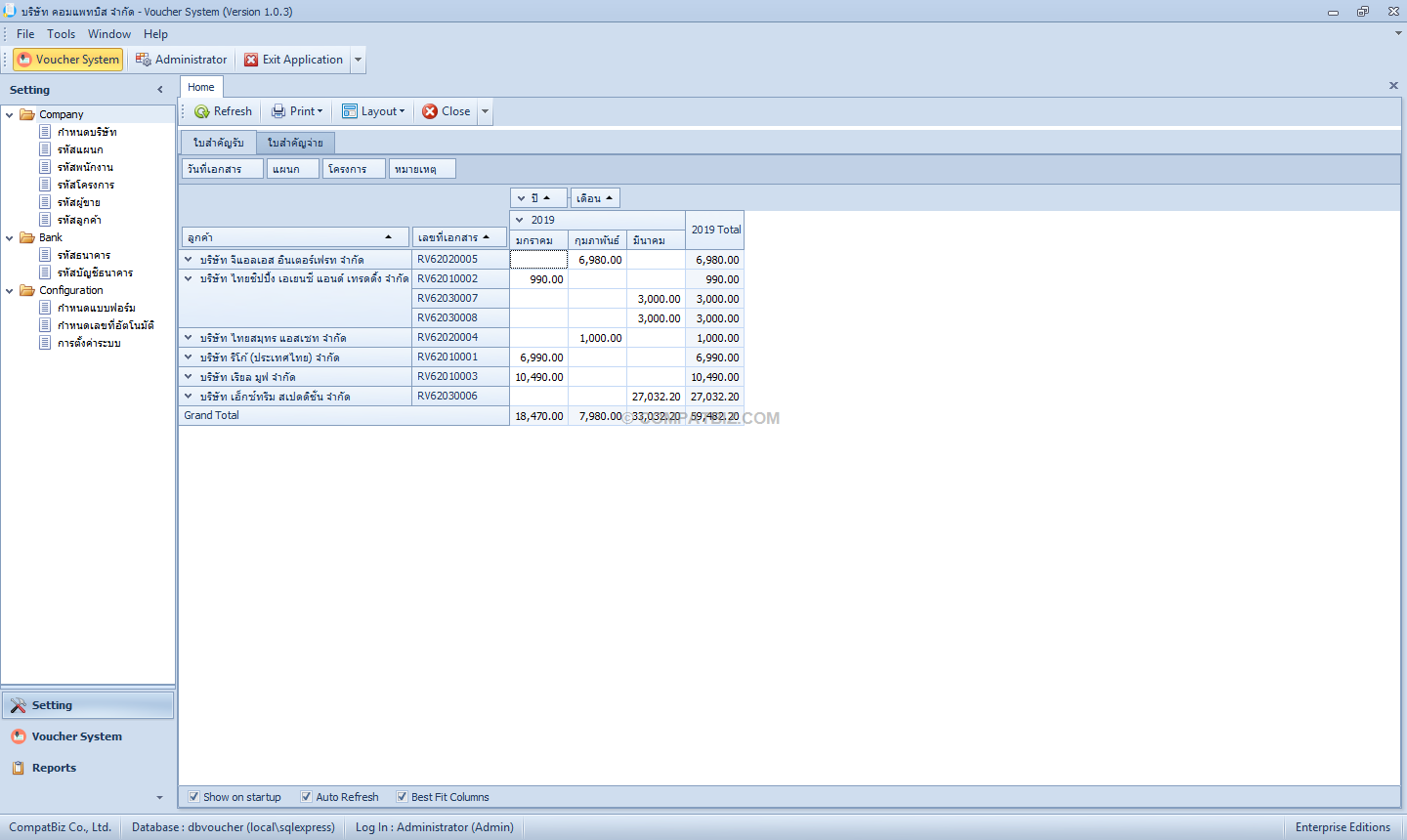1407x840 pixels.
Task: Collapse the Company tree node
Action: (x=10, y=114)
